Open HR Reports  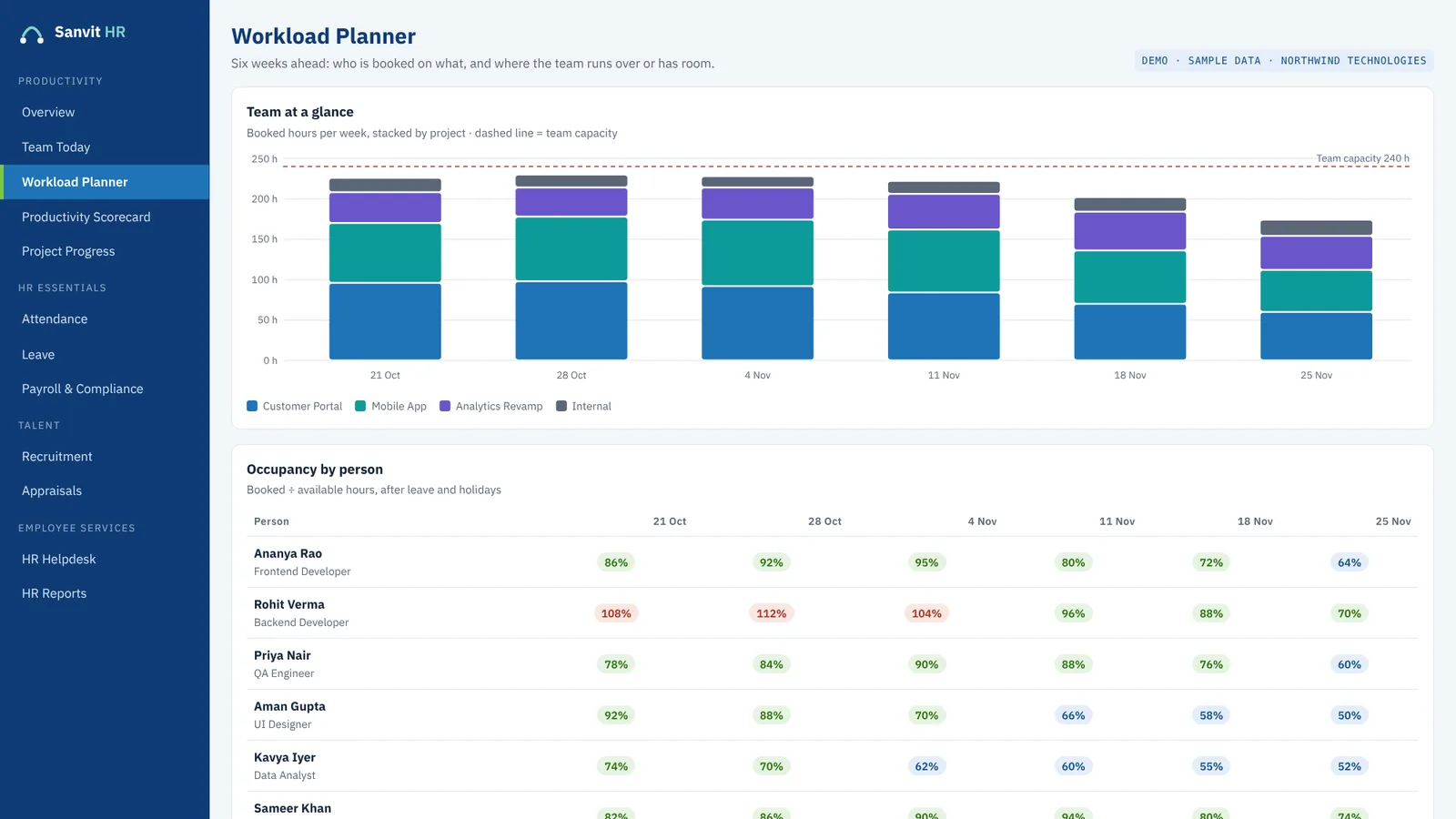tap(105, 593)
